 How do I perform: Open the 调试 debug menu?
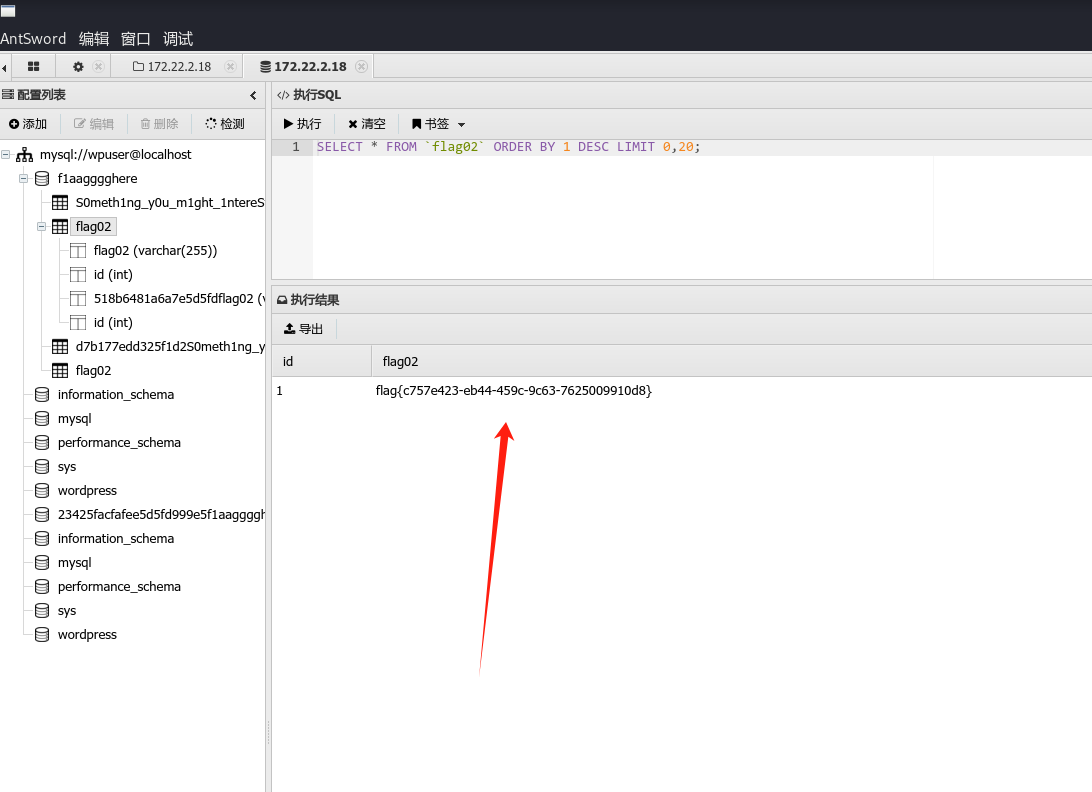(x=178, y=39)
